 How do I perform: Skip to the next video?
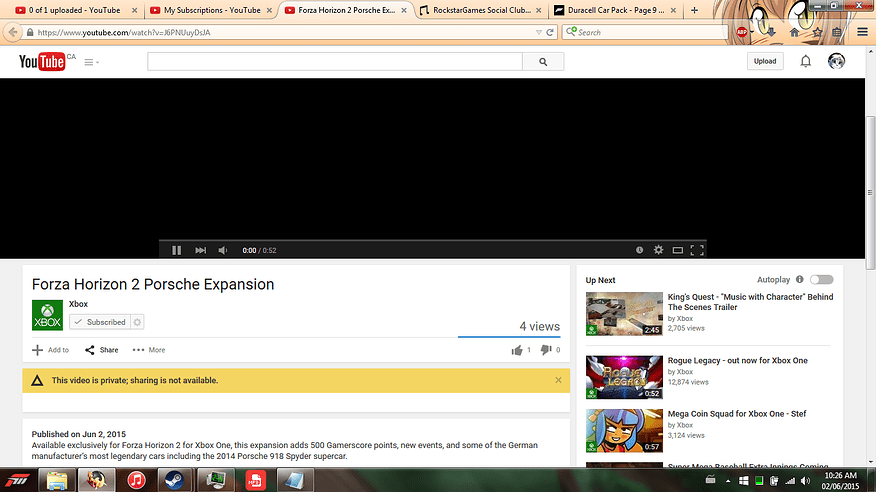(201, 250)
